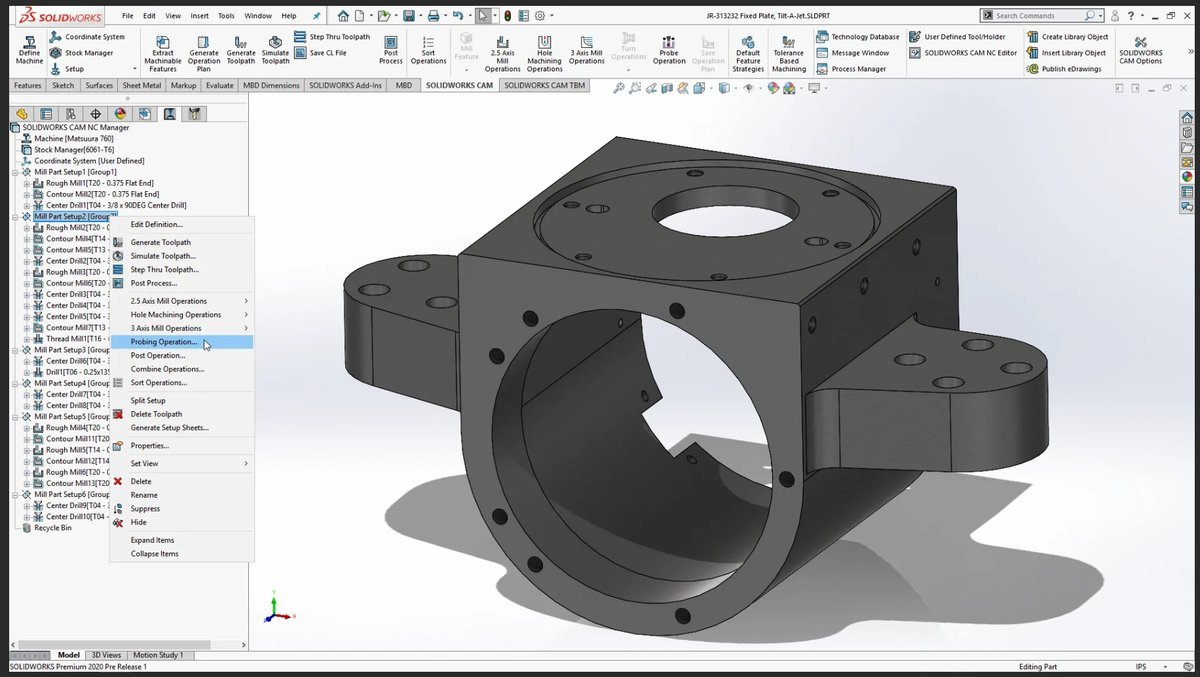Screen dimensions: 1200x677
Task: Open Stock Manager from the ribbon
Action: point(81,53)
